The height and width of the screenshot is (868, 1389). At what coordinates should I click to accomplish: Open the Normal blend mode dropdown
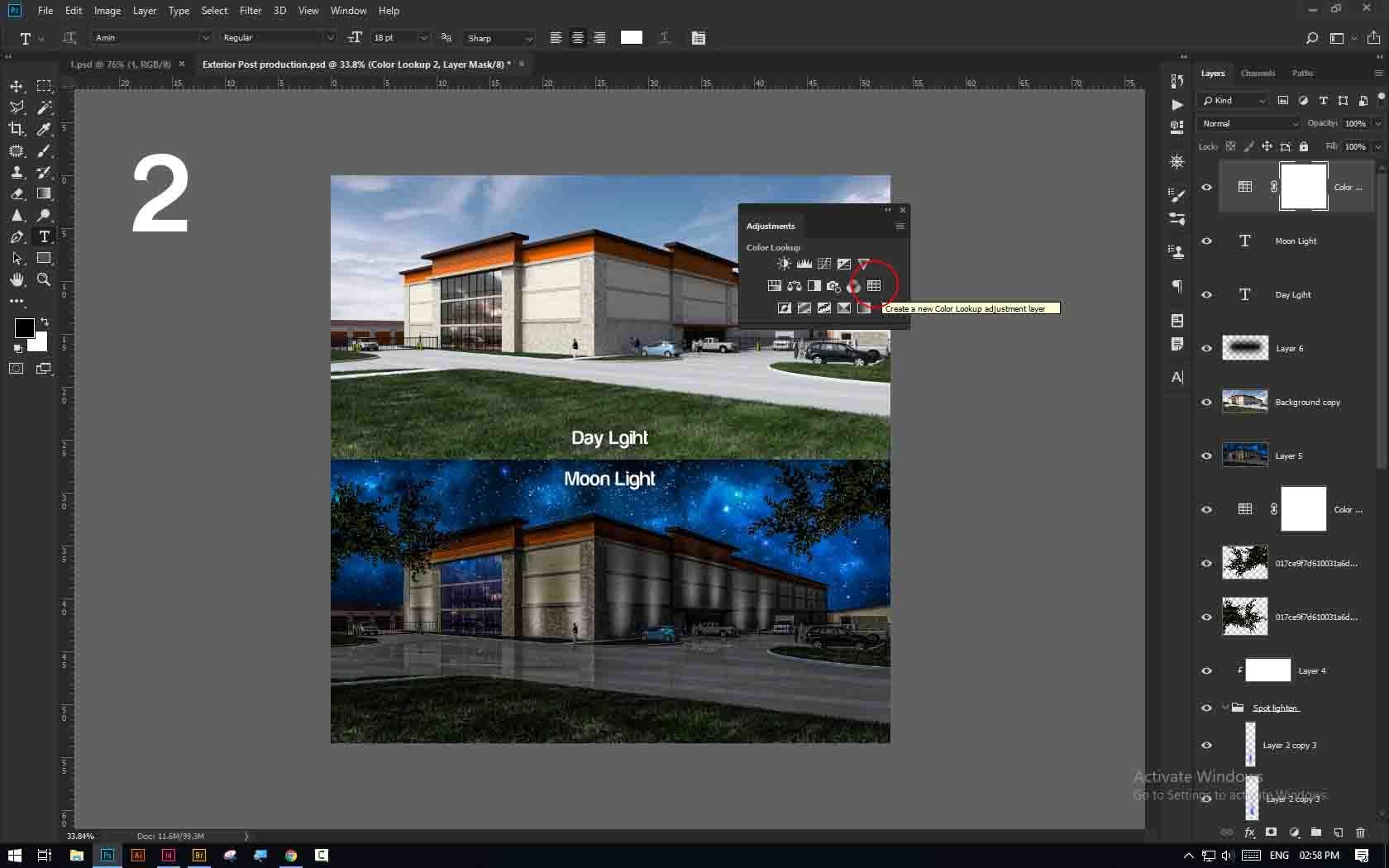coord(1249,123)
